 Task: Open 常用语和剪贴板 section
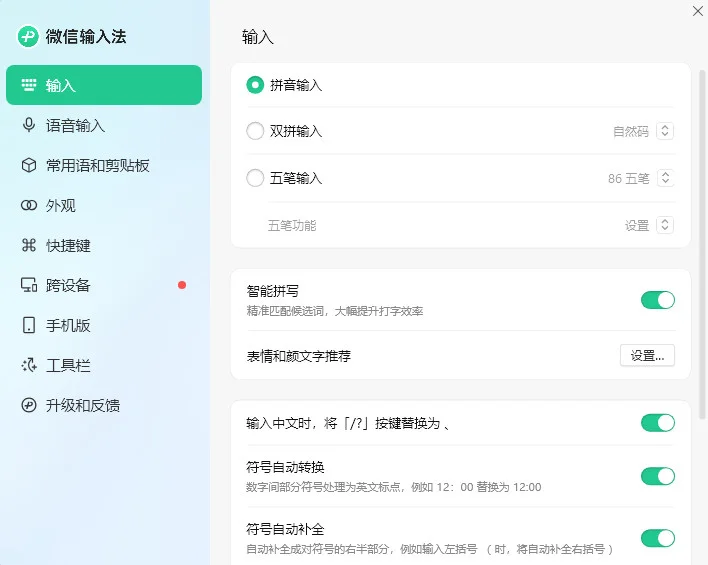[104, 165]
